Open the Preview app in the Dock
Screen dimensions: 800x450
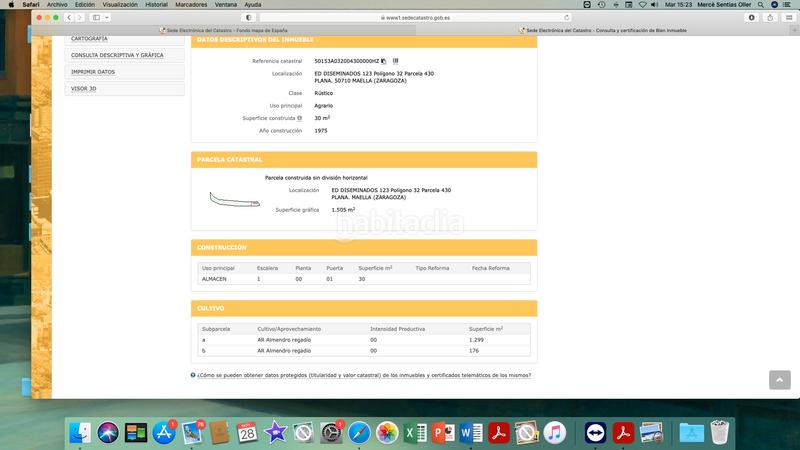[652, 433]
